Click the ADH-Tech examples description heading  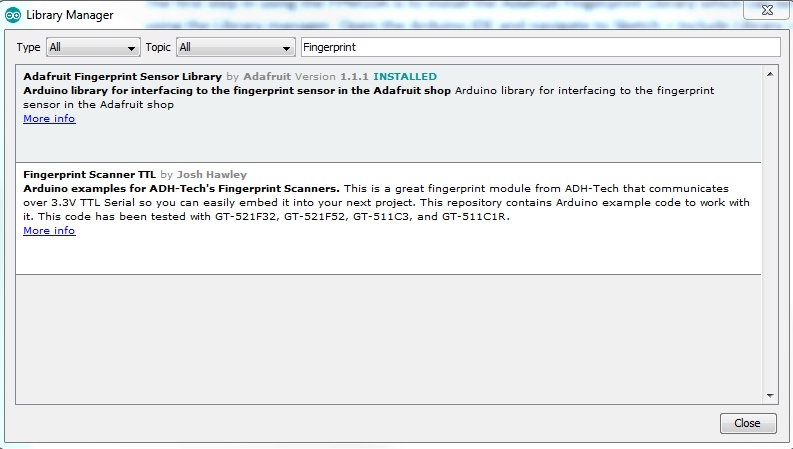tap(182, 189)
